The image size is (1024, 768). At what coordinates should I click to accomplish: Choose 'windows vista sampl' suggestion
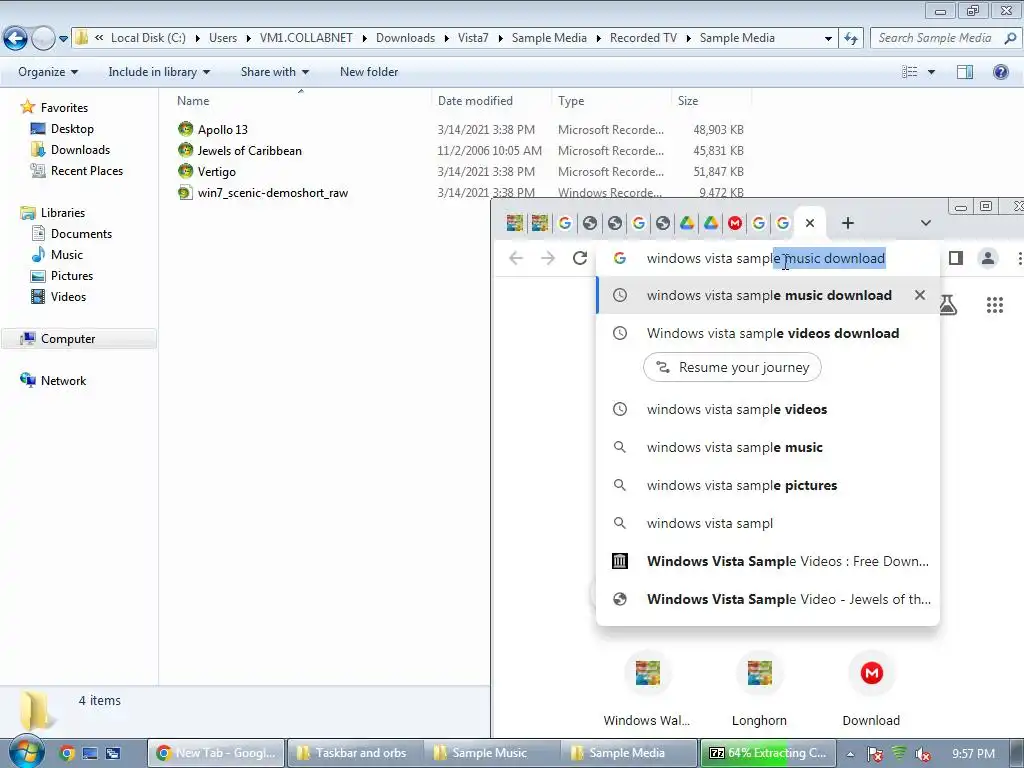768,523
